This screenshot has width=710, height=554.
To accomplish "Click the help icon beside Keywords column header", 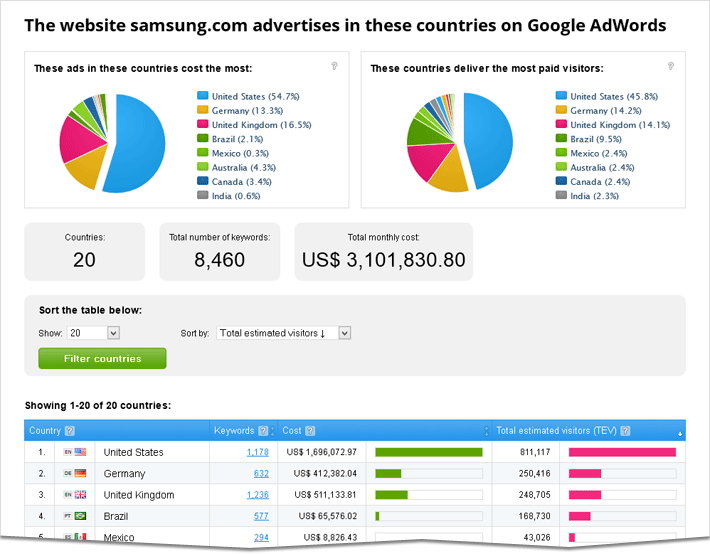I will click(263, 431).
